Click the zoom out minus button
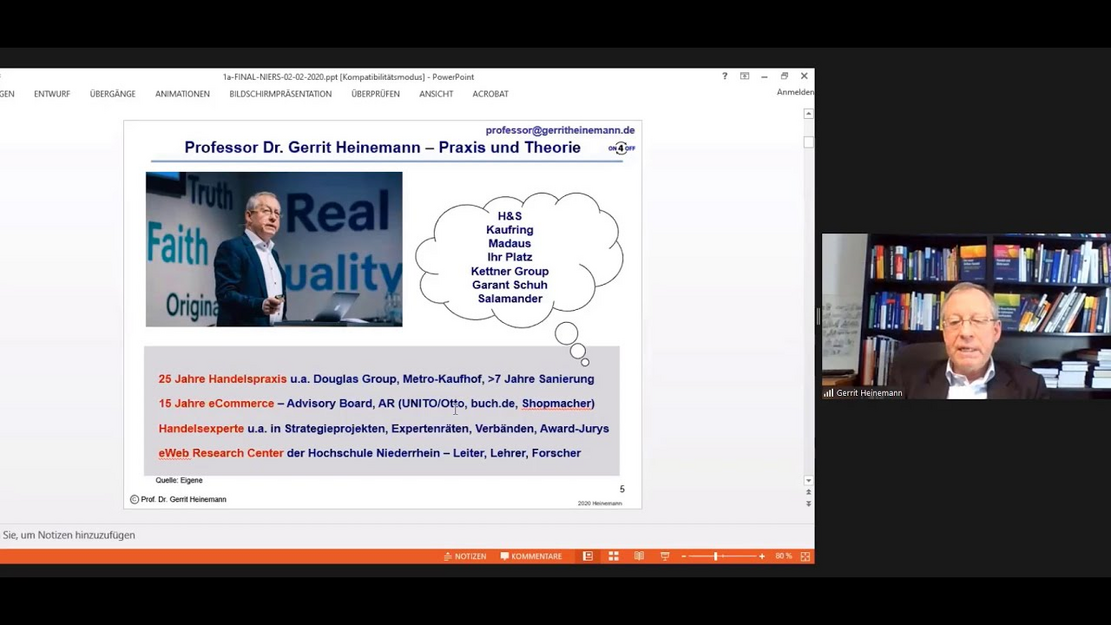1111x625 pixels. 684,556
